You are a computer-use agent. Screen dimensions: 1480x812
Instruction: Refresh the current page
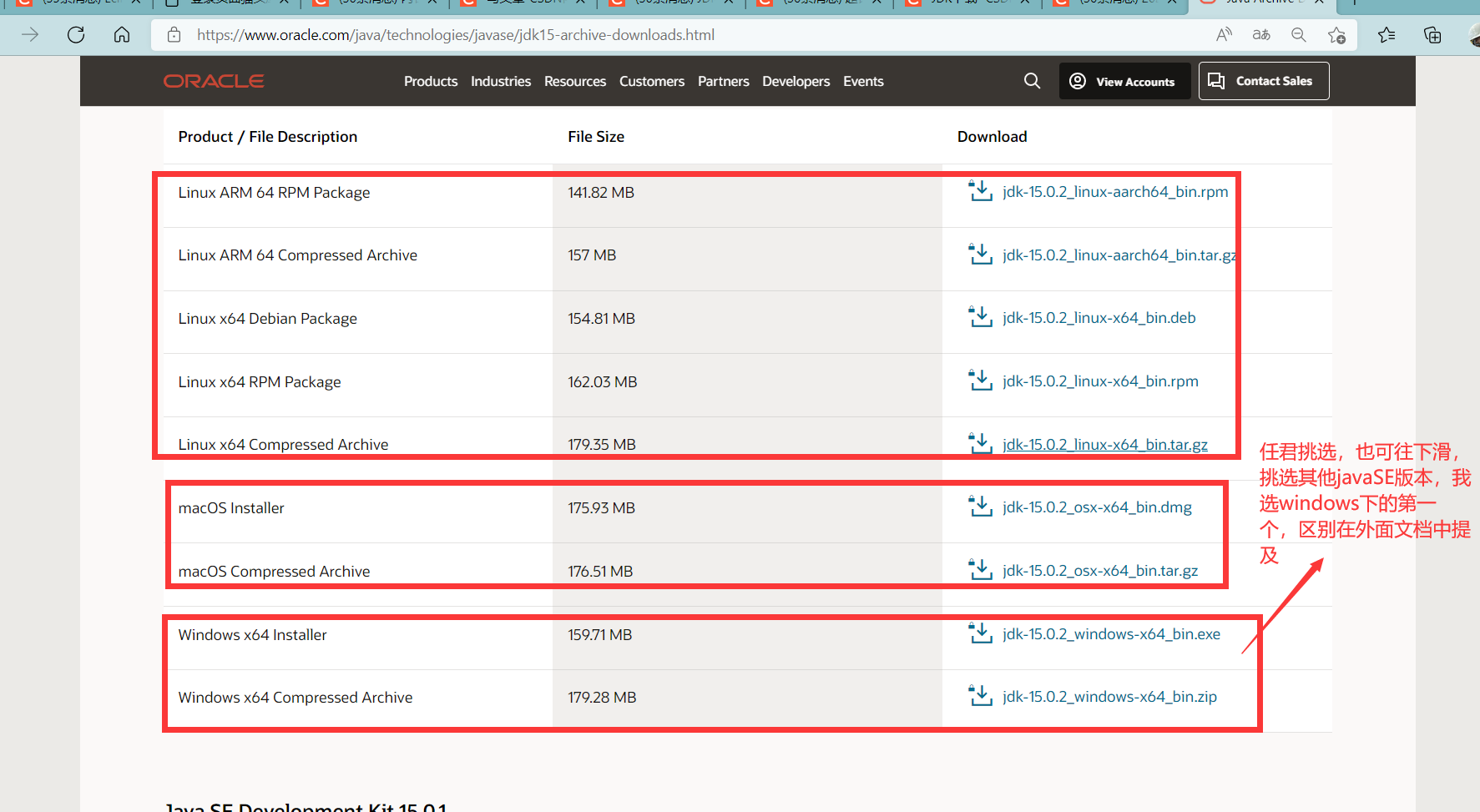point(75,34)
